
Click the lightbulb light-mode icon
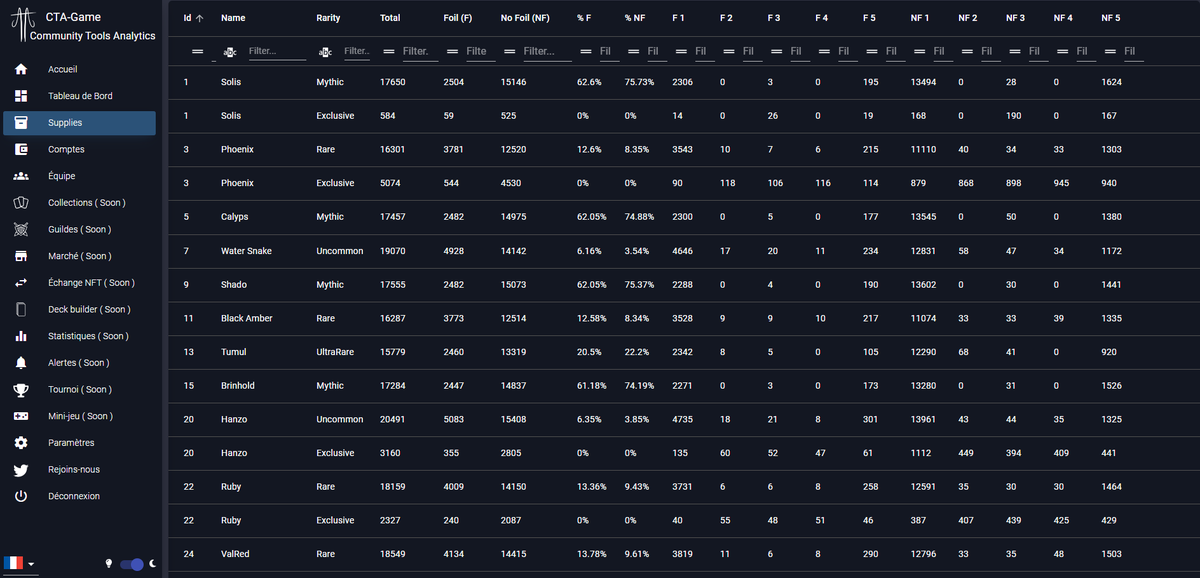coord(110,564)
